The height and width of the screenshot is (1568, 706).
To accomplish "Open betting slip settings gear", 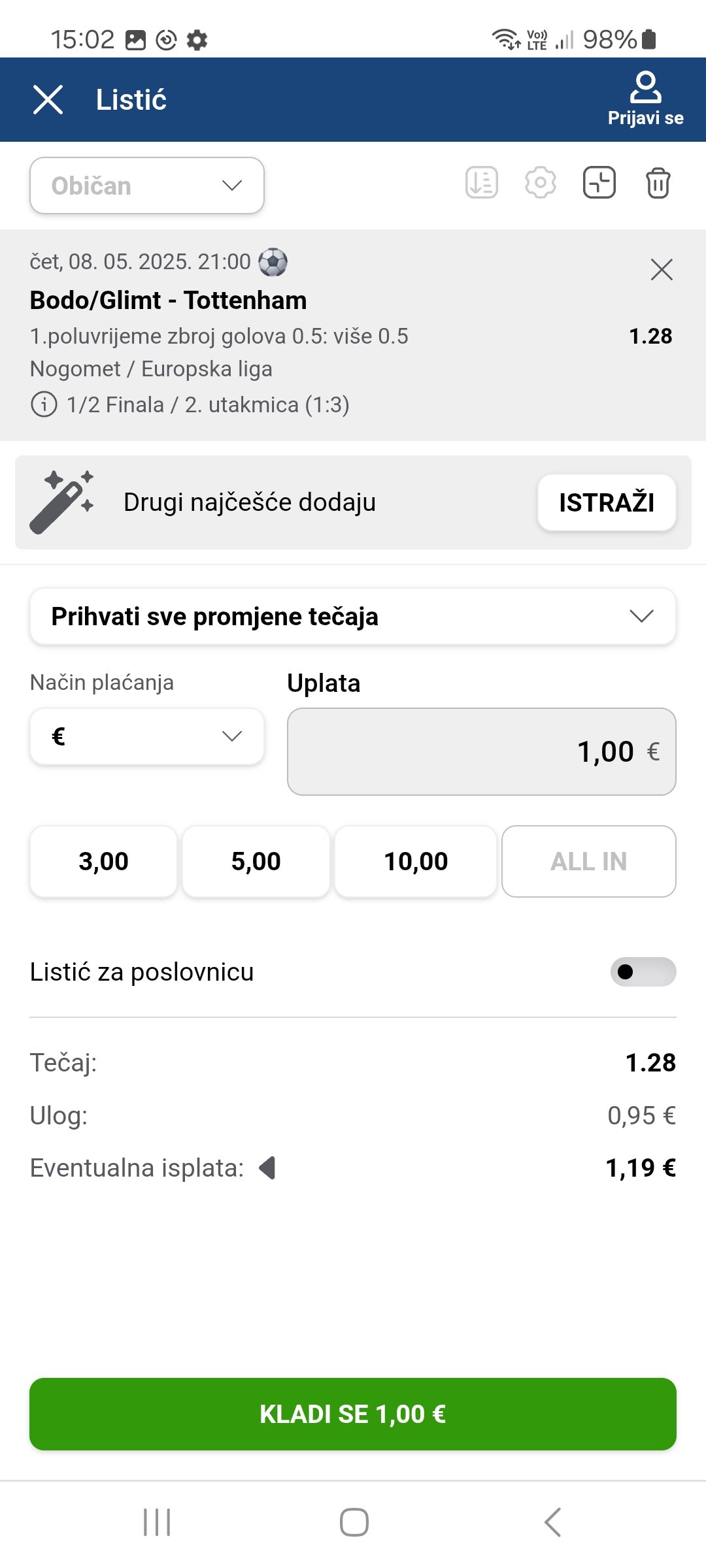I will click(541, 183).
